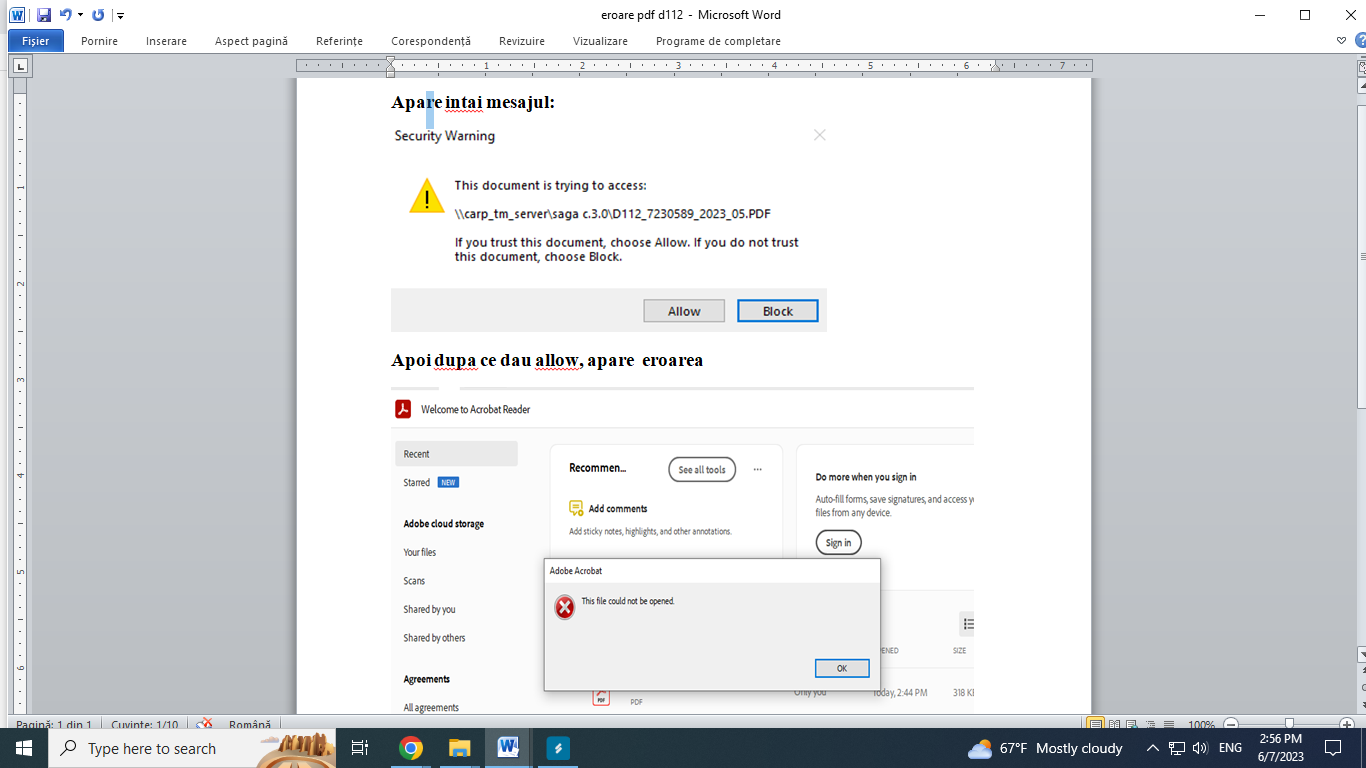Image resolution: width=1366 pixels, height=768 pixels.
Task: Open Google Chrome from the taskbar
Action: click(410, 748)
